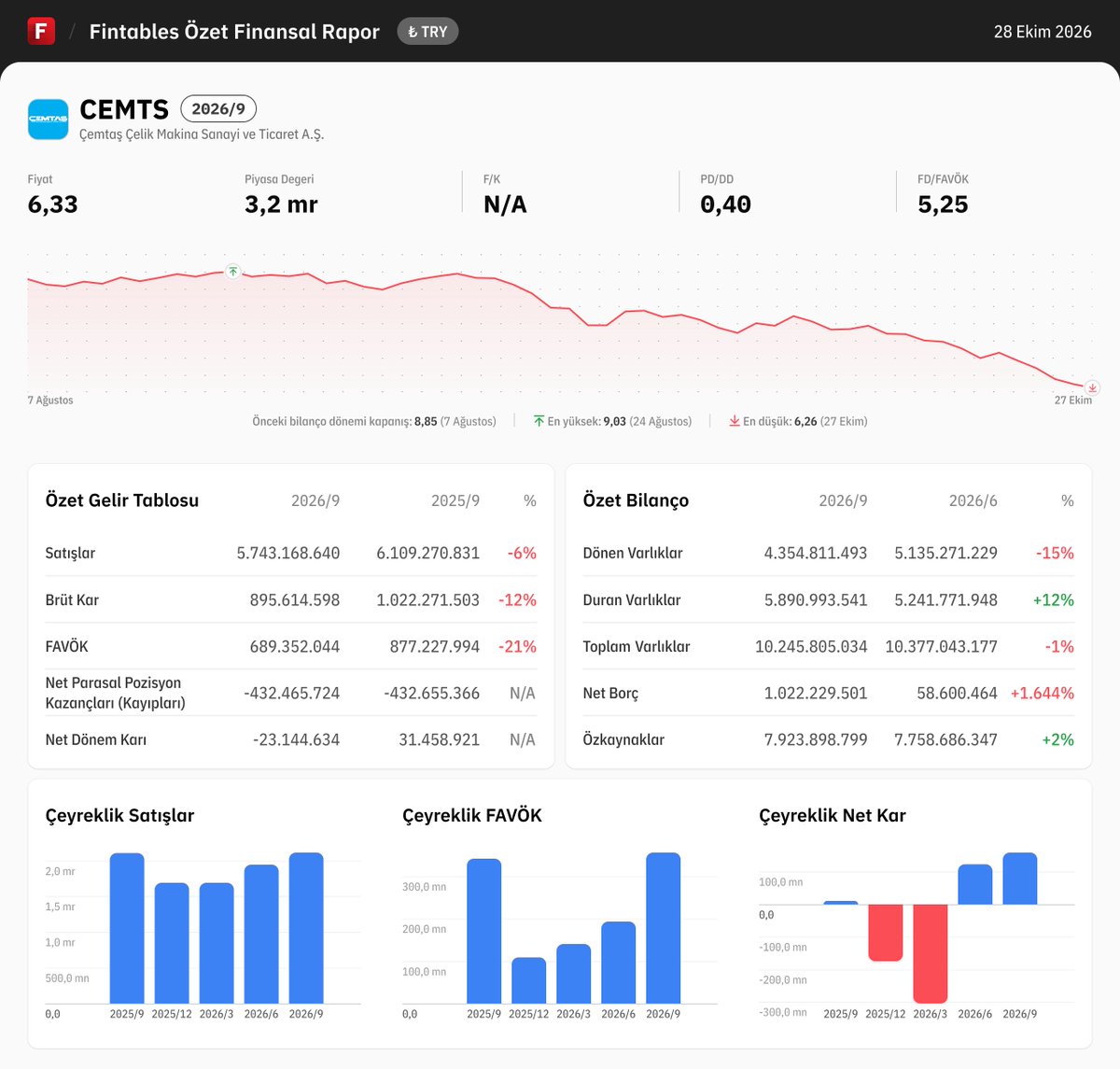
Task: Click the 2026/9 period badge
Action: point(218,109)
